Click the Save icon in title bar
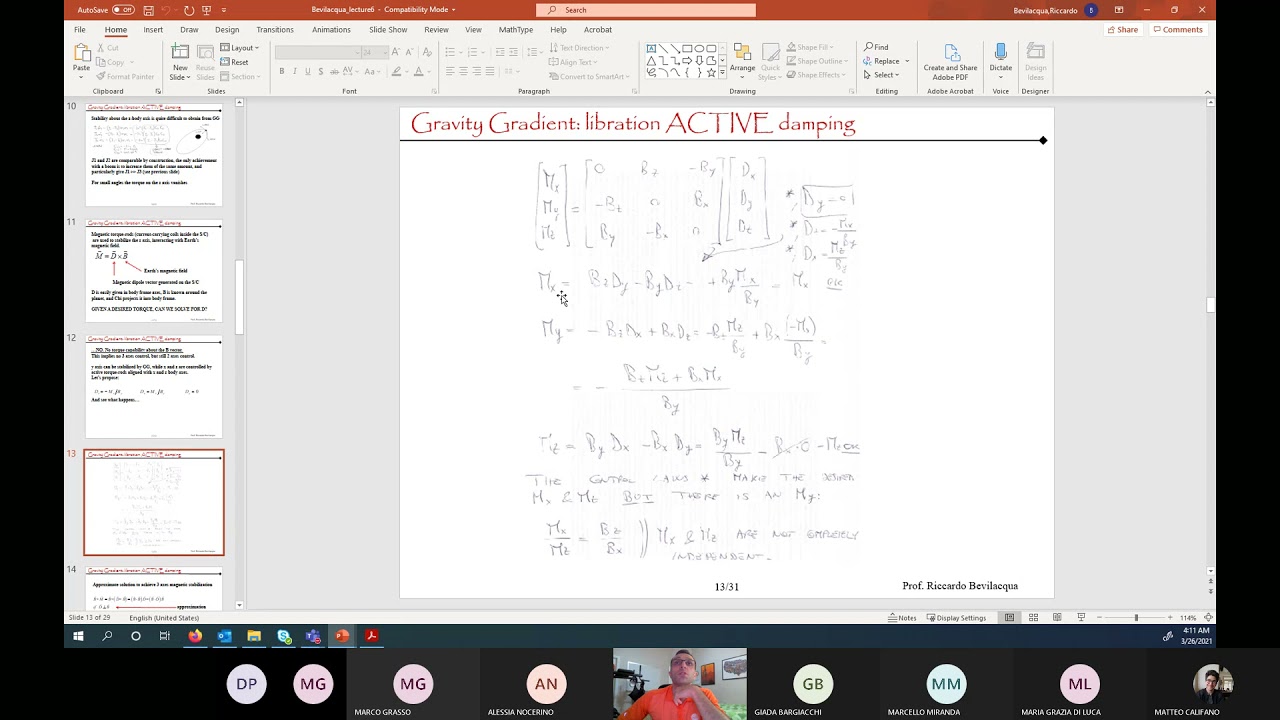 coord(148,10)
